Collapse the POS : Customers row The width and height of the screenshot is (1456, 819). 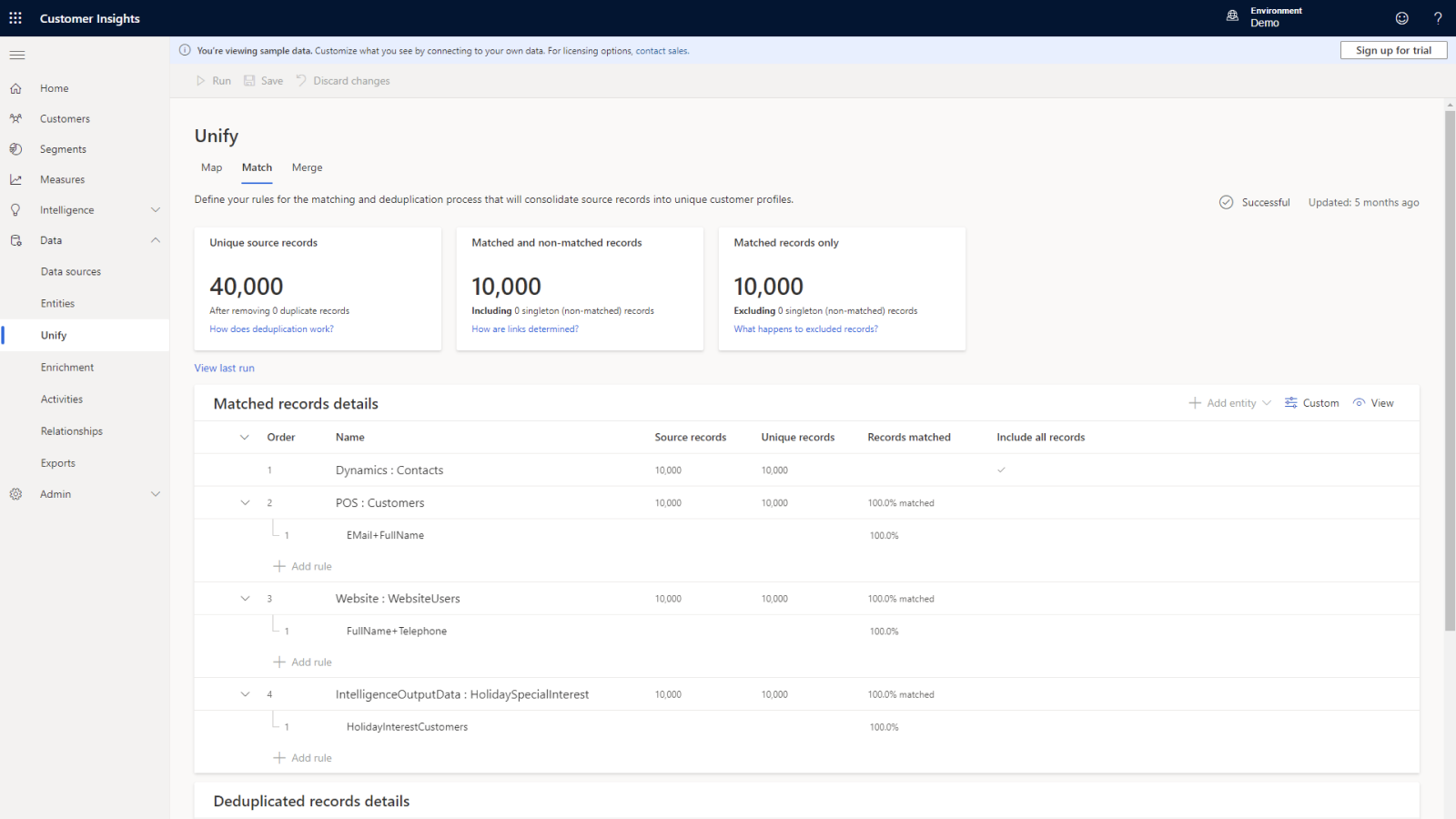(x=245, y=503)
